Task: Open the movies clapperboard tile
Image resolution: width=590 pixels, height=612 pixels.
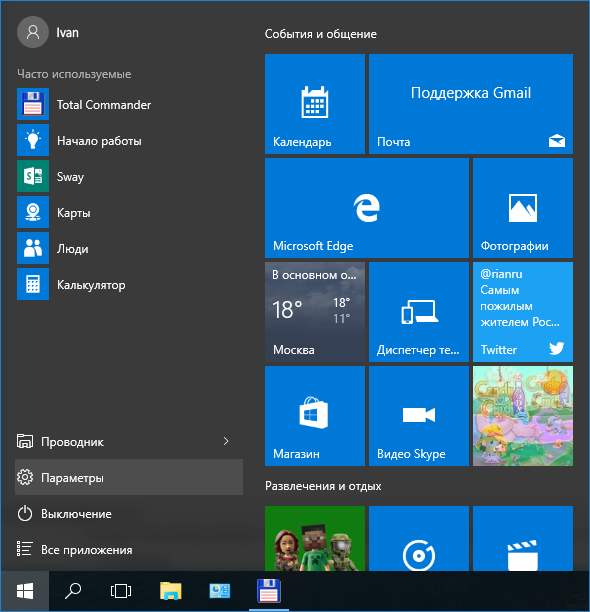Action: tap(523, 539)
